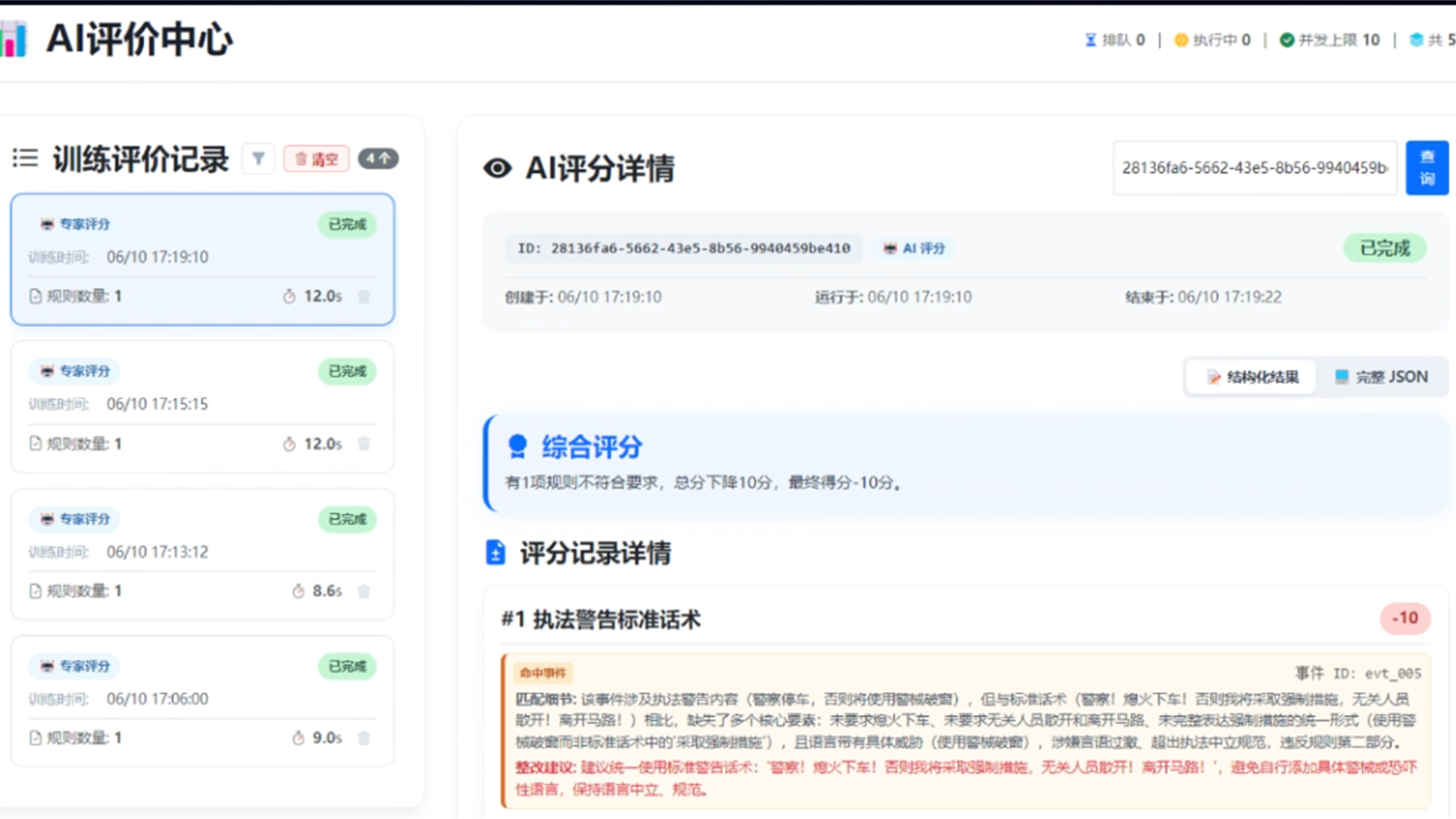Click the ID 28136fa6 label in details
The width and height of the screenshot is (1456, 819).
[683, 248]
